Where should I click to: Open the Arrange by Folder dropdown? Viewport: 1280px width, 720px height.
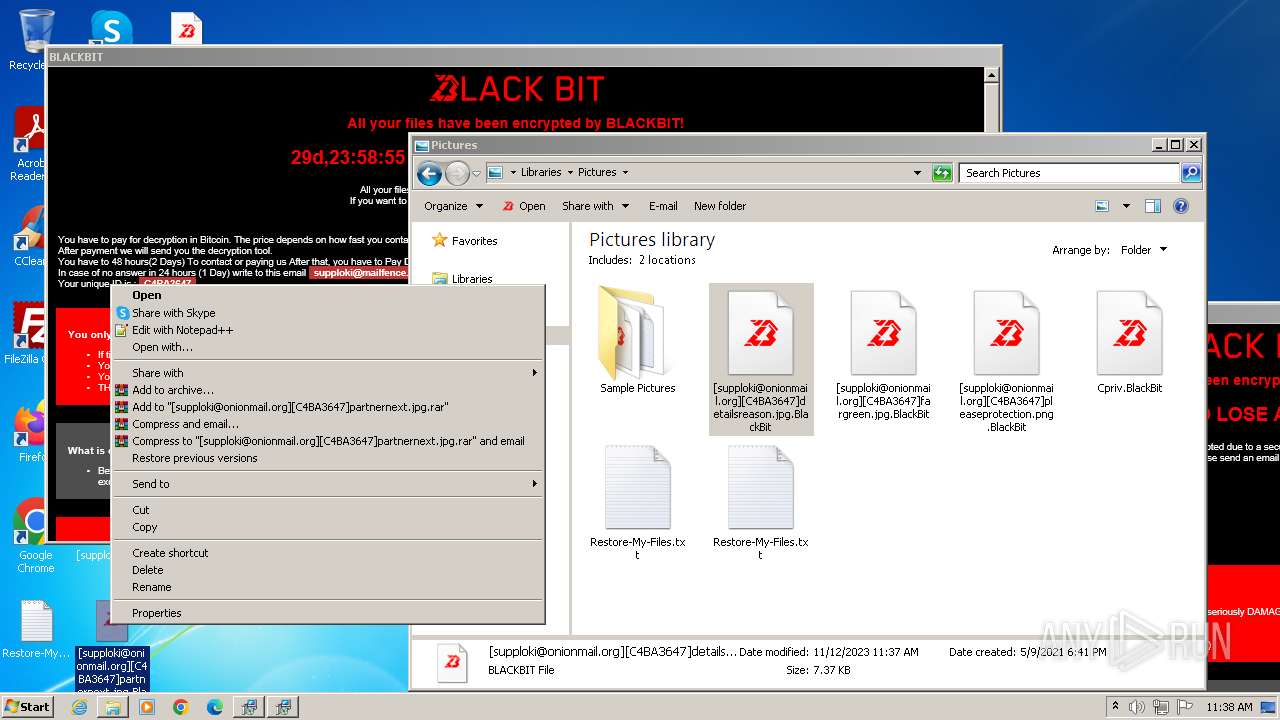(x=1143, y=250)
